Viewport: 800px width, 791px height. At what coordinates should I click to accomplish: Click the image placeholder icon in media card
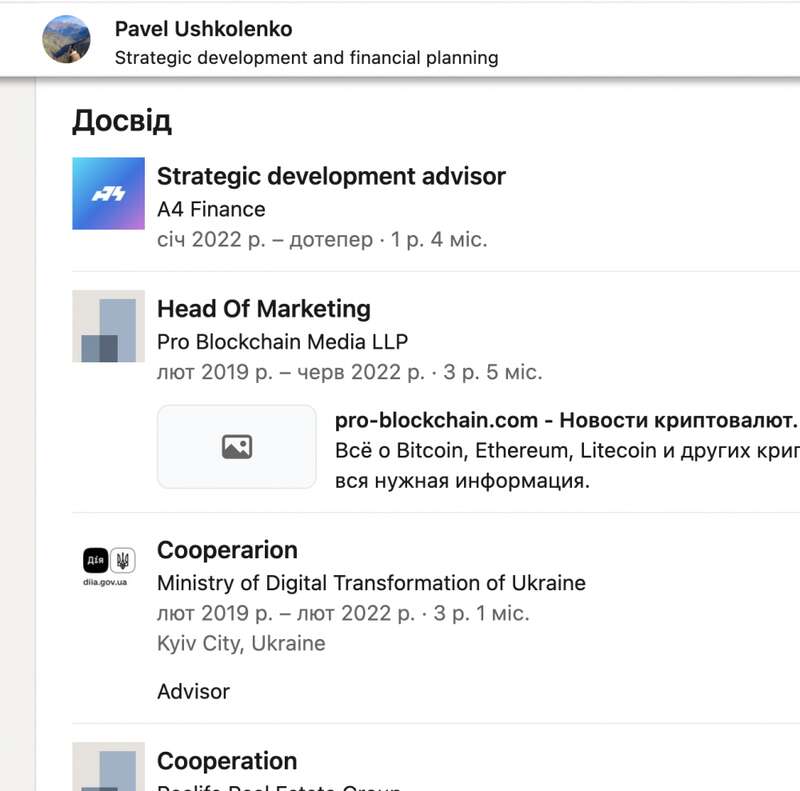pyautogui.click(x=237, y=447)
